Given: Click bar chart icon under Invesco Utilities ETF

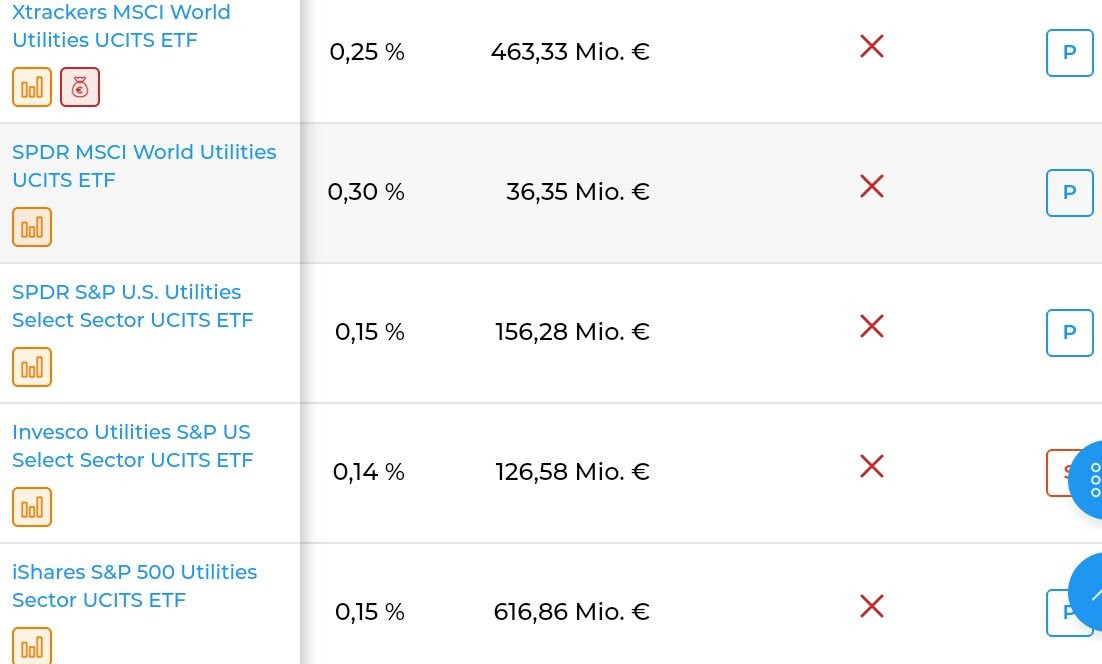Looking at the screenshot, I should click(32, 507).
